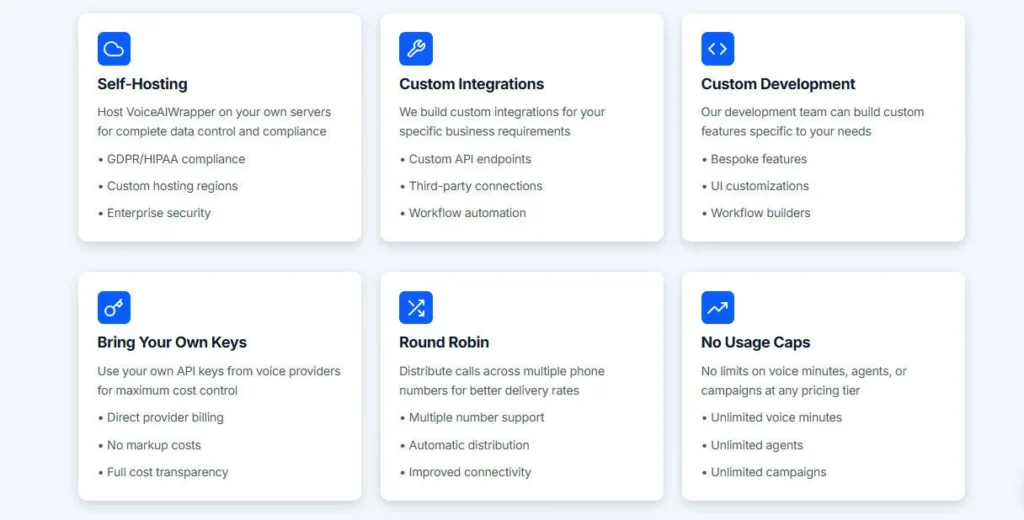Click the Round Robin title
Image resolution: width=1024 pixels, height=520 pixels.
point(445,343)
